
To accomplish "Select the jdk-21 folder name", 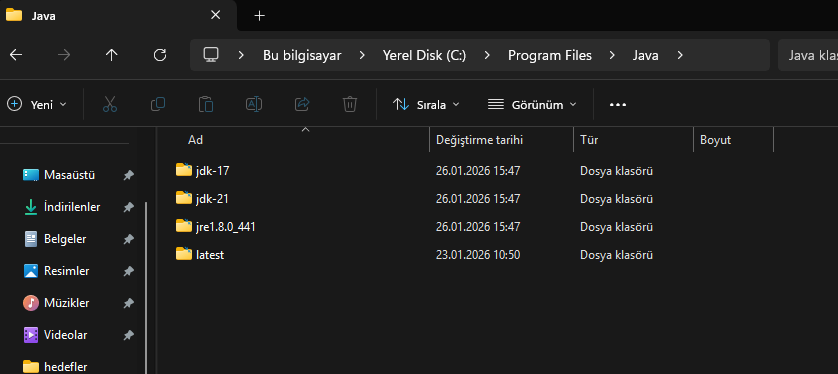I will (212, 199).
